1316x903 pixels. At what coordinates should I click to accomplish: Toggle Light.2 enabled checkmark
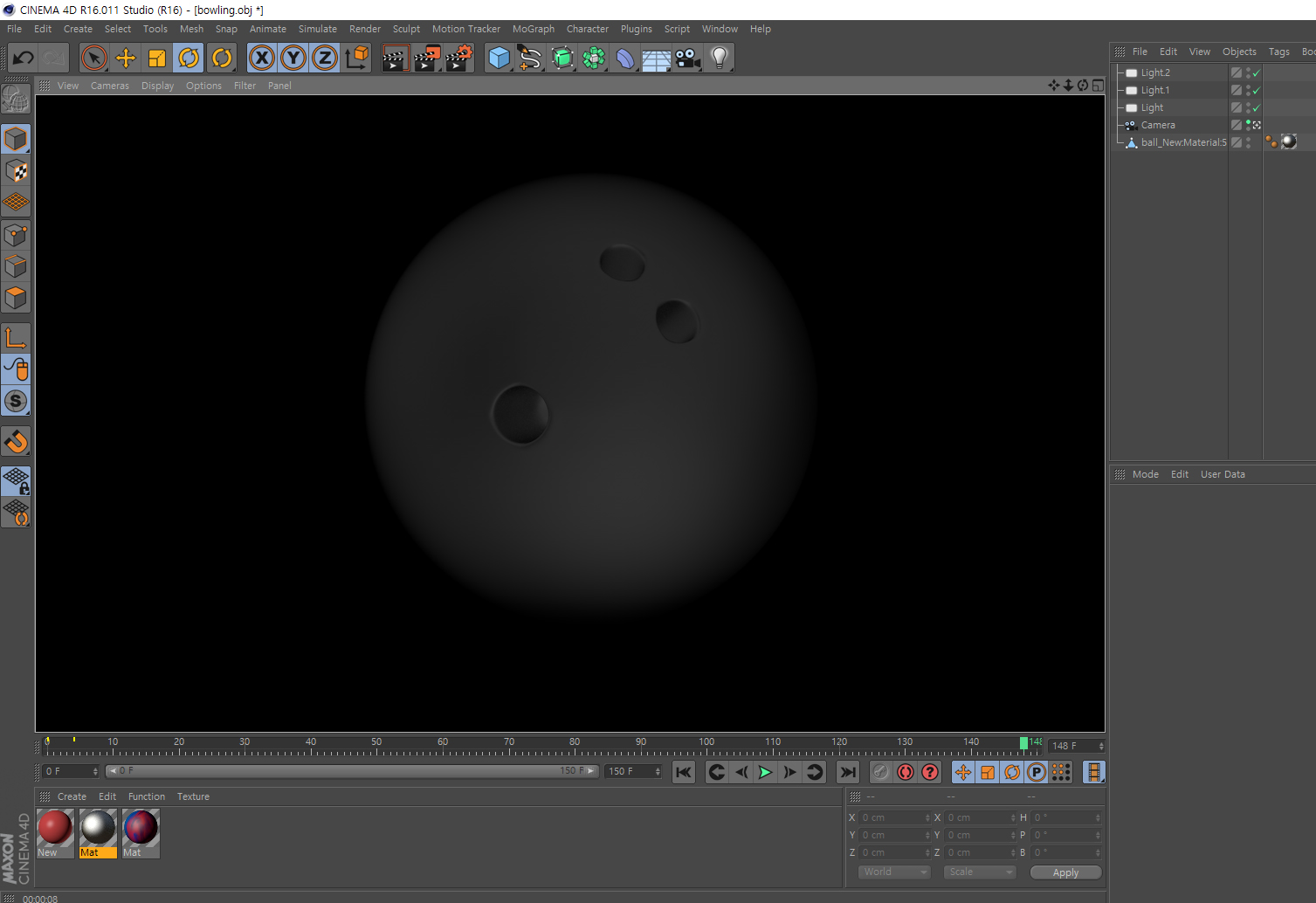click(x=1257, y=72)
